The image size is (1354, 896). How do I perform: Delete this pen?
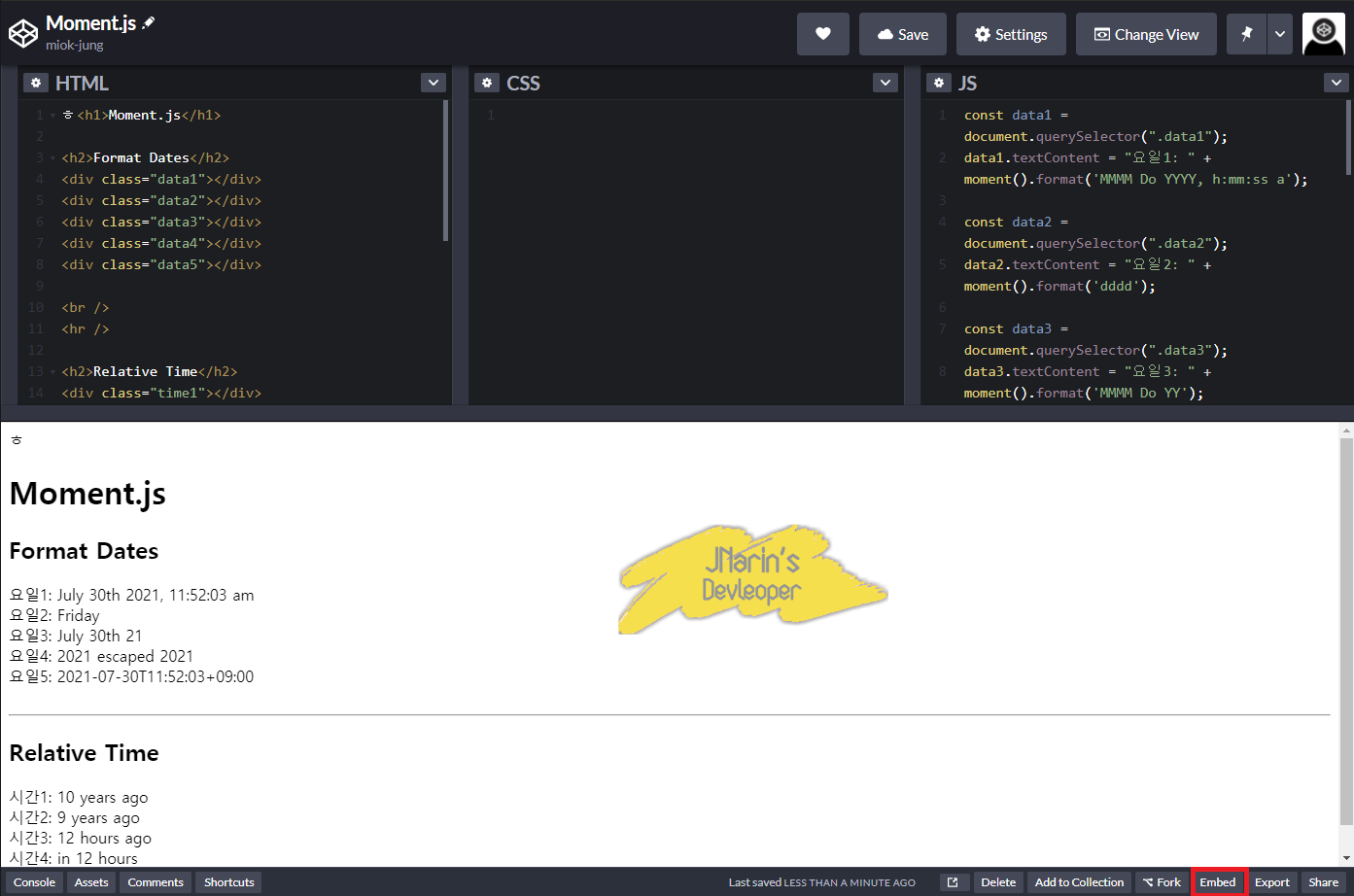tap(998, 882)
